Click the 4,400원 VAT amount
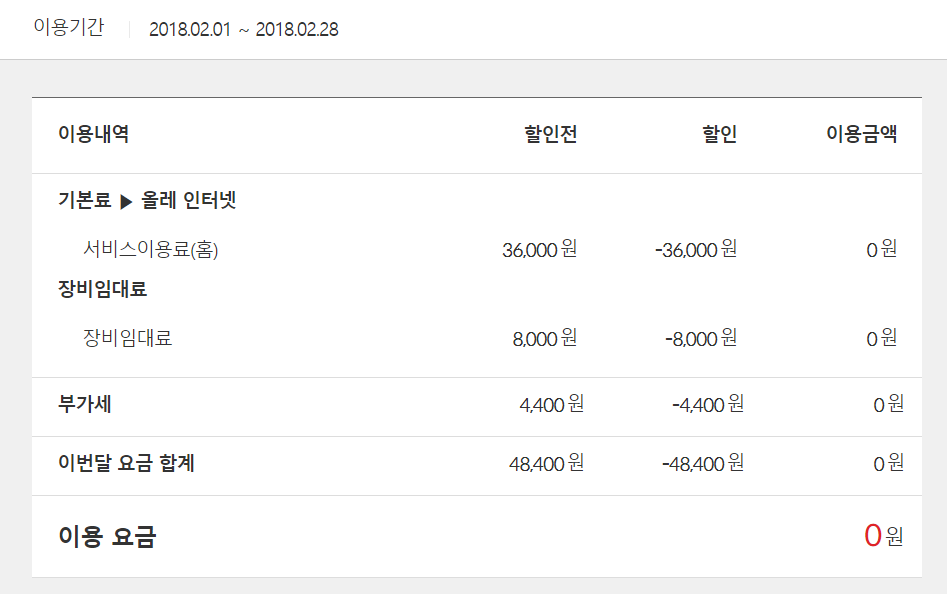The image size is (947, 594). point(551,404)
